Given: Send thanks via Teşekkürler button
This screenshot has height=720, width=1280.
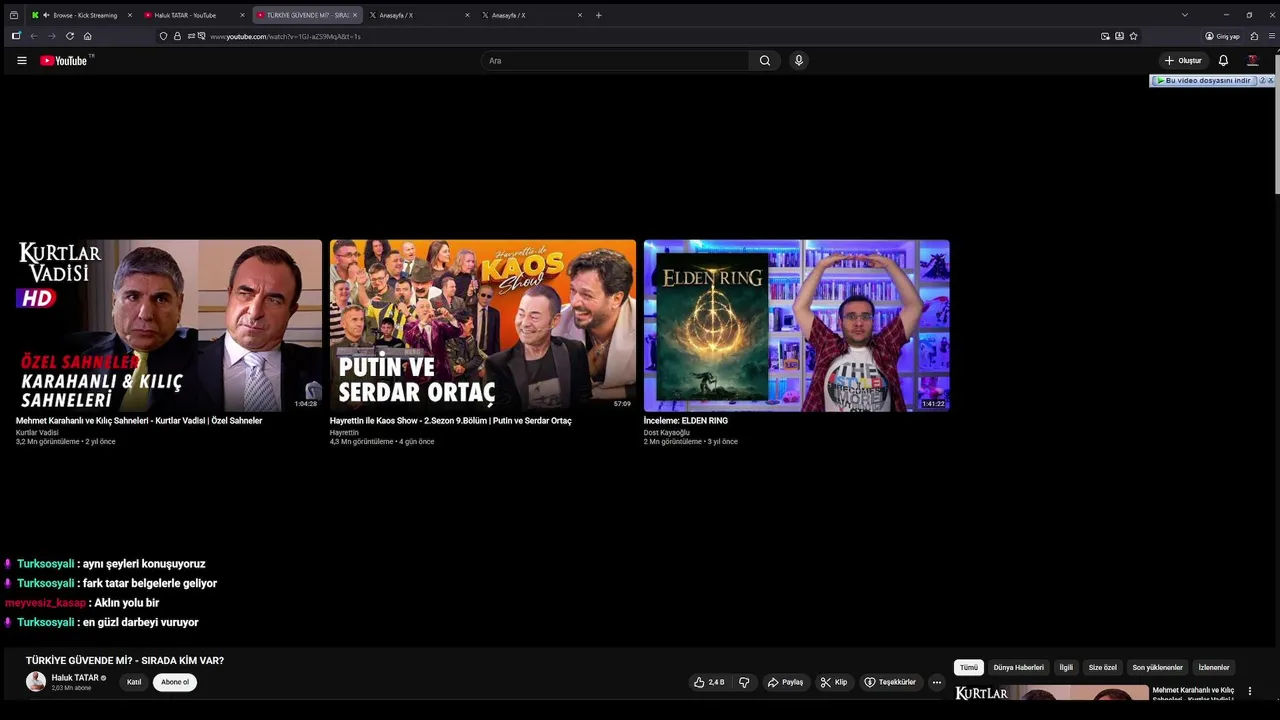Looking at the screenshot, I should pos(890,682).
